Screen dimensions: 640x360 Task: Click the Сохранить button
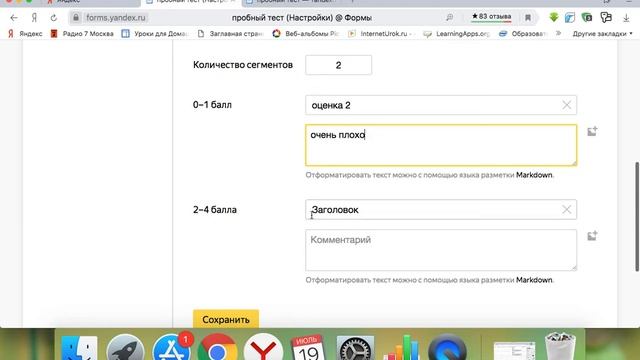226,319
